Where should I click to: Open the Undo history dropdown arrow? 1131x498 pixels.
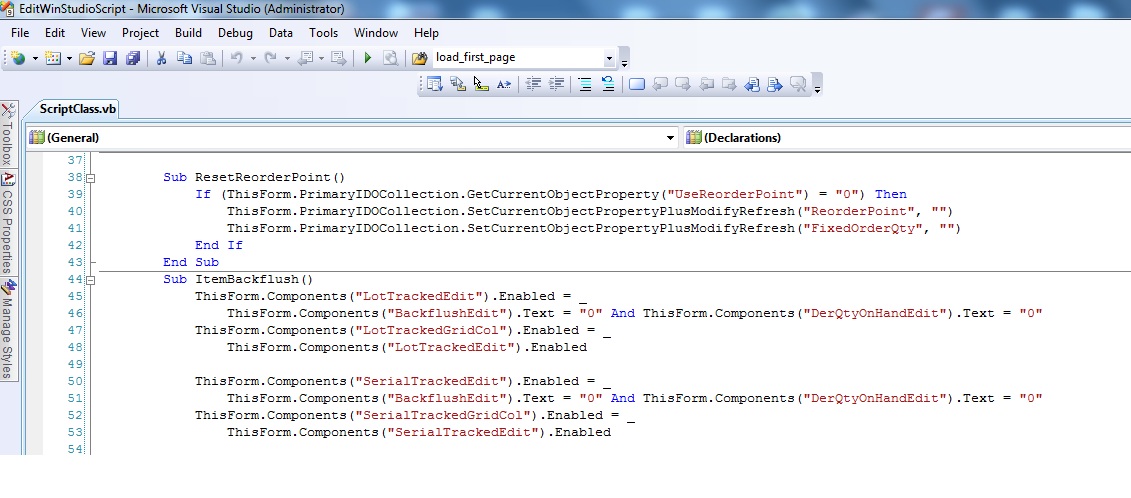(253, 58)
